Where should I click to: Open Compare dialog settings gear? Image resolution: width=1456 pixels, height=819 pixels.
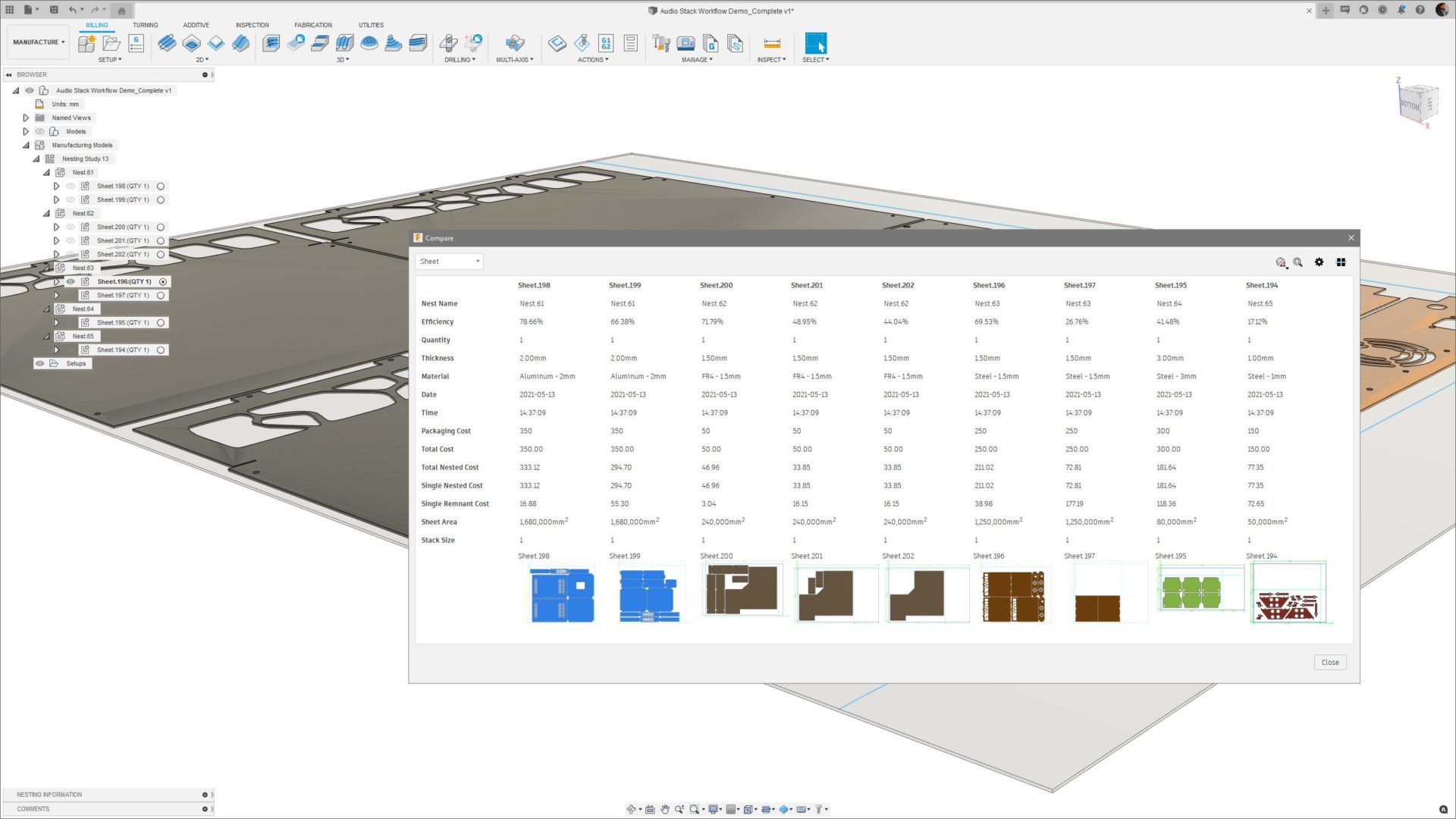(1319, 262)
